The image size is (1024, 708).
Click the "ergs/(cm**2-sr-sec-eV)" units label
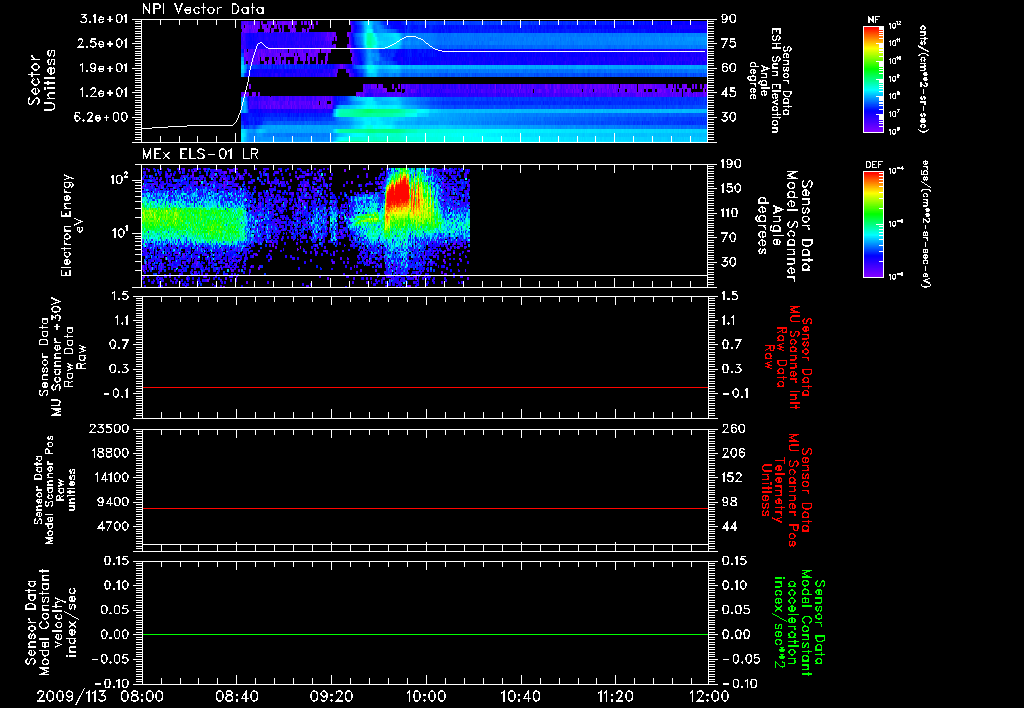click(x=924, y=223)
